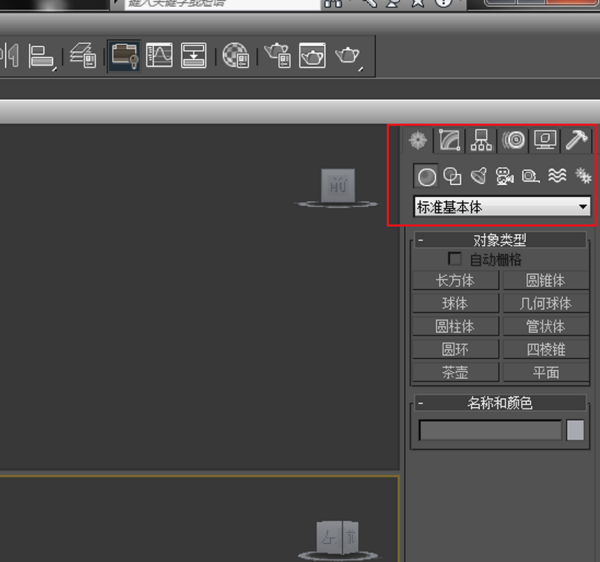This screenshot has width=600, height=562.
Task: Enable the 自动栅格 checkbox
Action: tap(455, 259)
